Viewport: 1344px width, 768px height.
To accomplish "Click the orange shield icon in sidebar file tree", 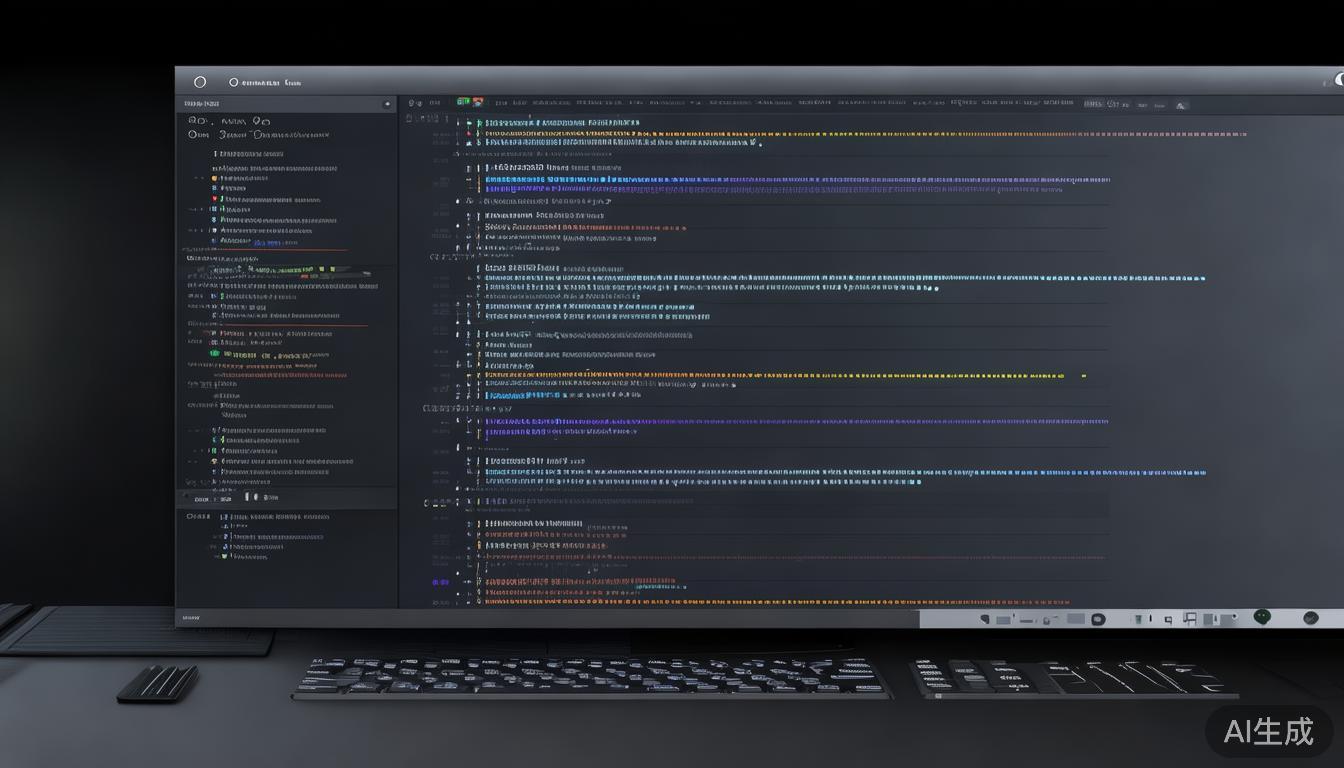I will pyautogui.click(x=214, y=179).
